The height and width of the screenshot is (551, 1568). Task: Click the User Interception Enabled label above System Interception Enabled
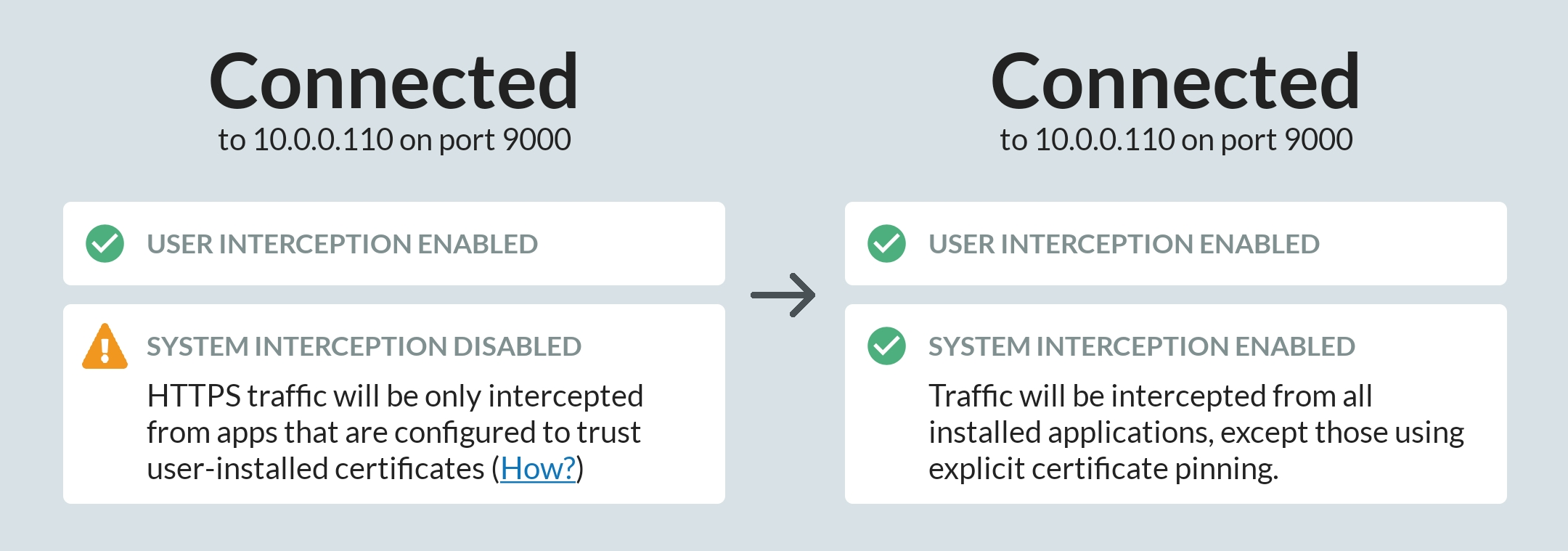(x=1124, y=244)
